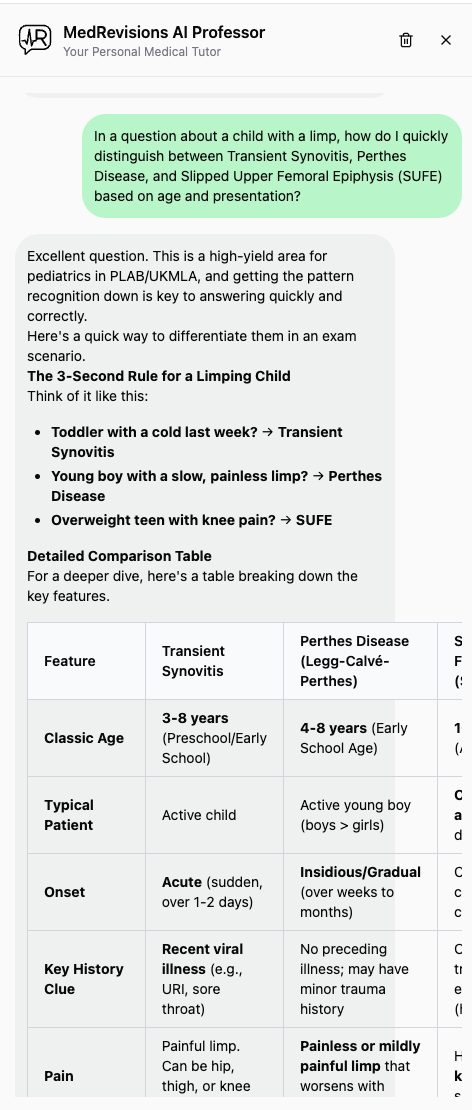Viewport: 472px width, 1110px height.
Task: Click the Perthes Disease column header
Action: click(360, 661)
